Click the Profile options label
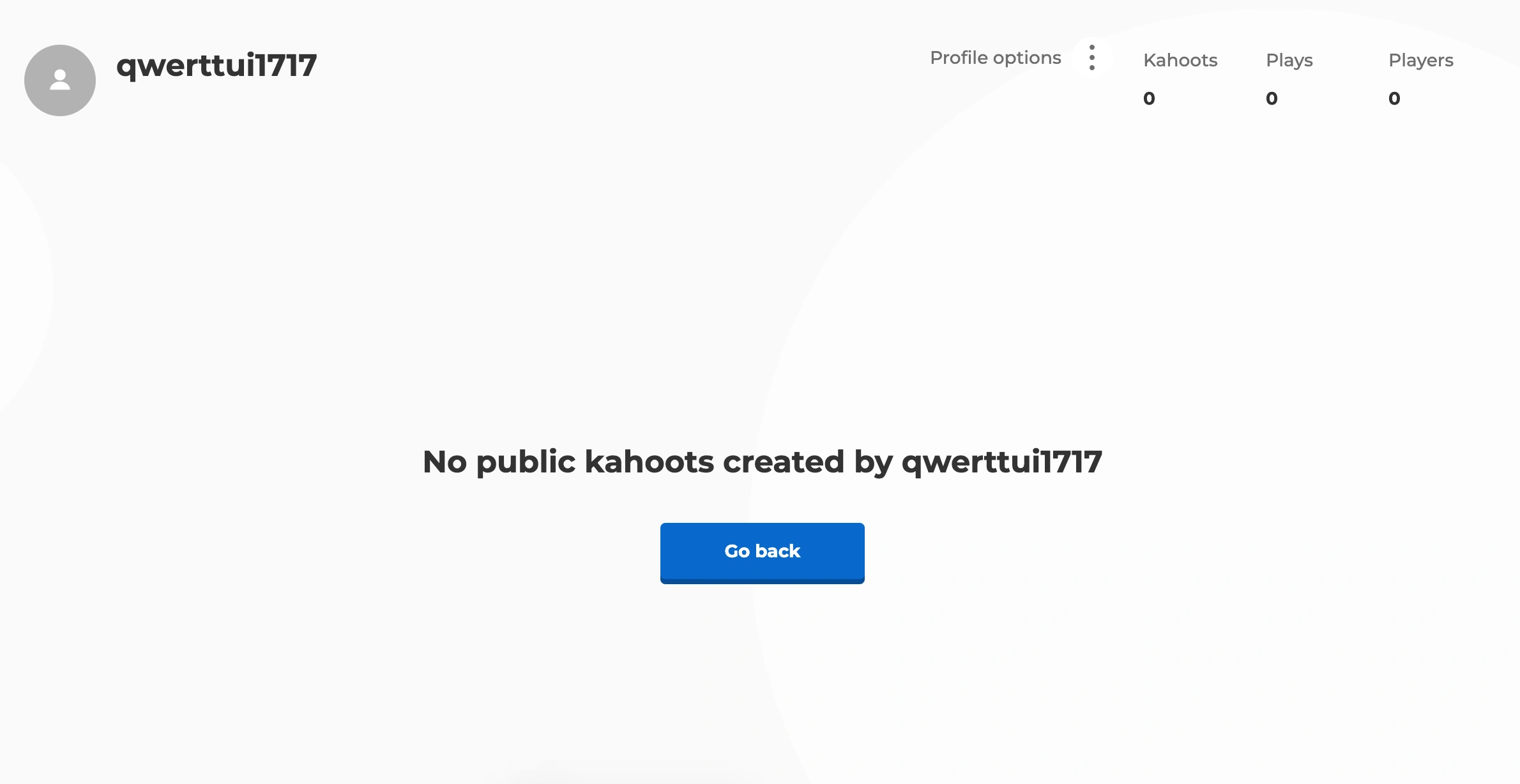1520x784 pixels. [x=995, y=58]
